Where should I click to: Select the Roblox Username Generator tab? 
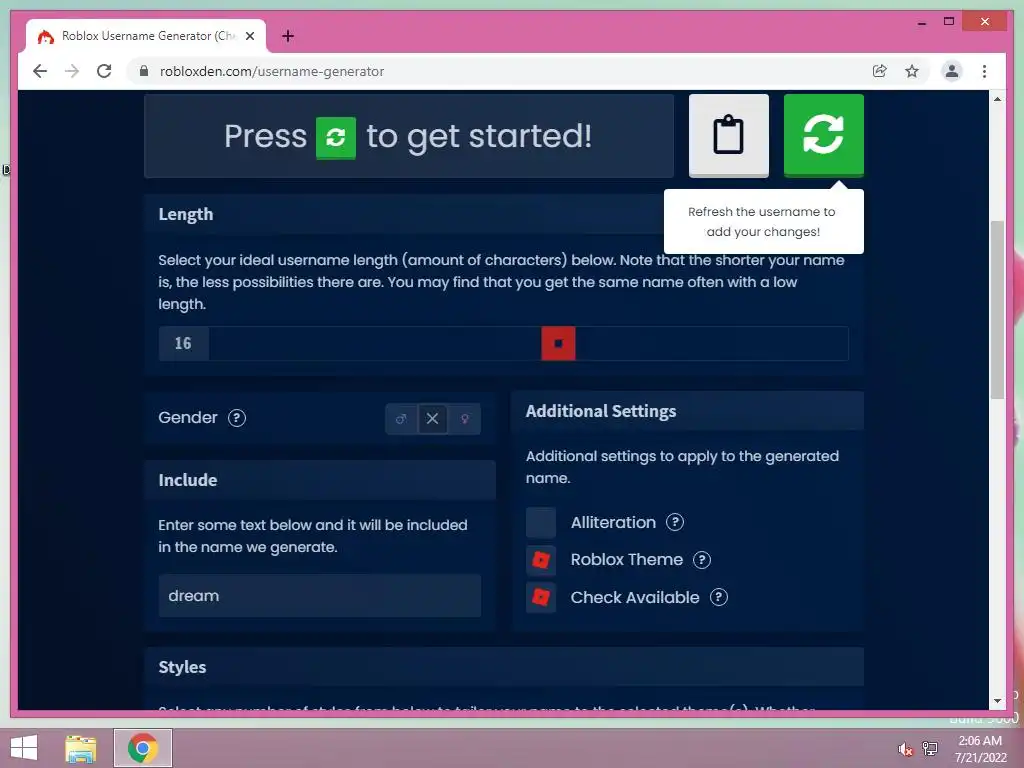pyautogui.click(x=146, y=36)
